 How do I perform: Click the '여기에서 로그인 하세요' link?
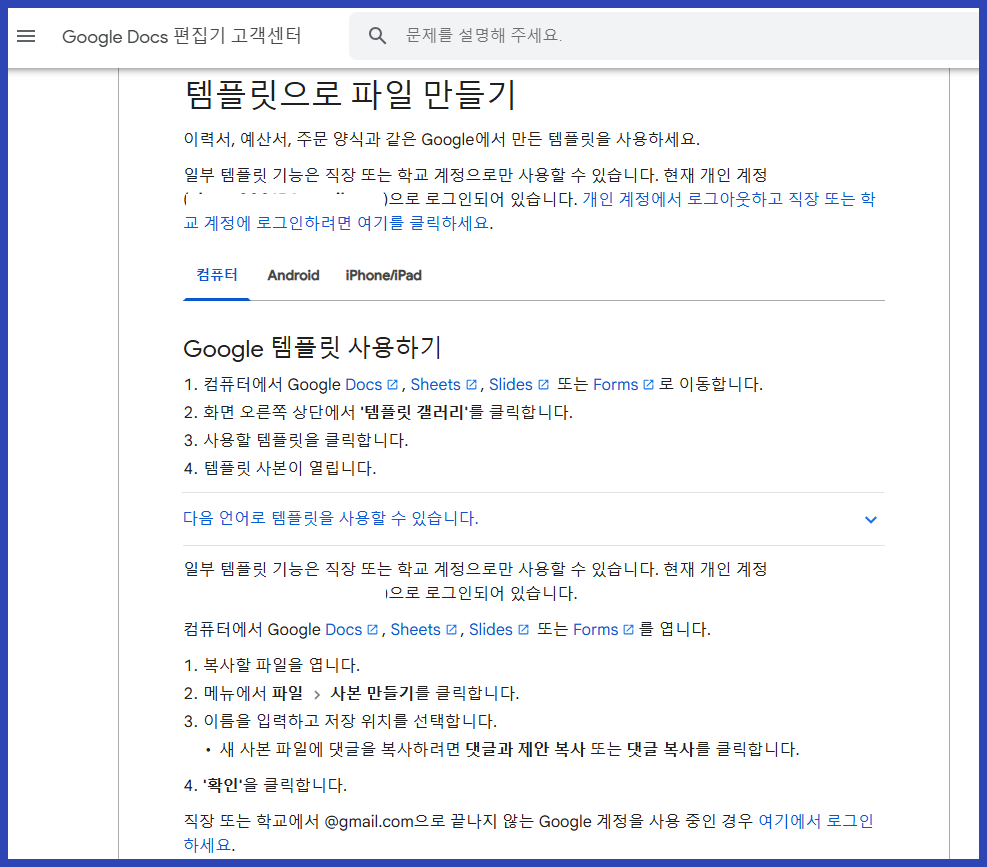click(x=528, y=832)
